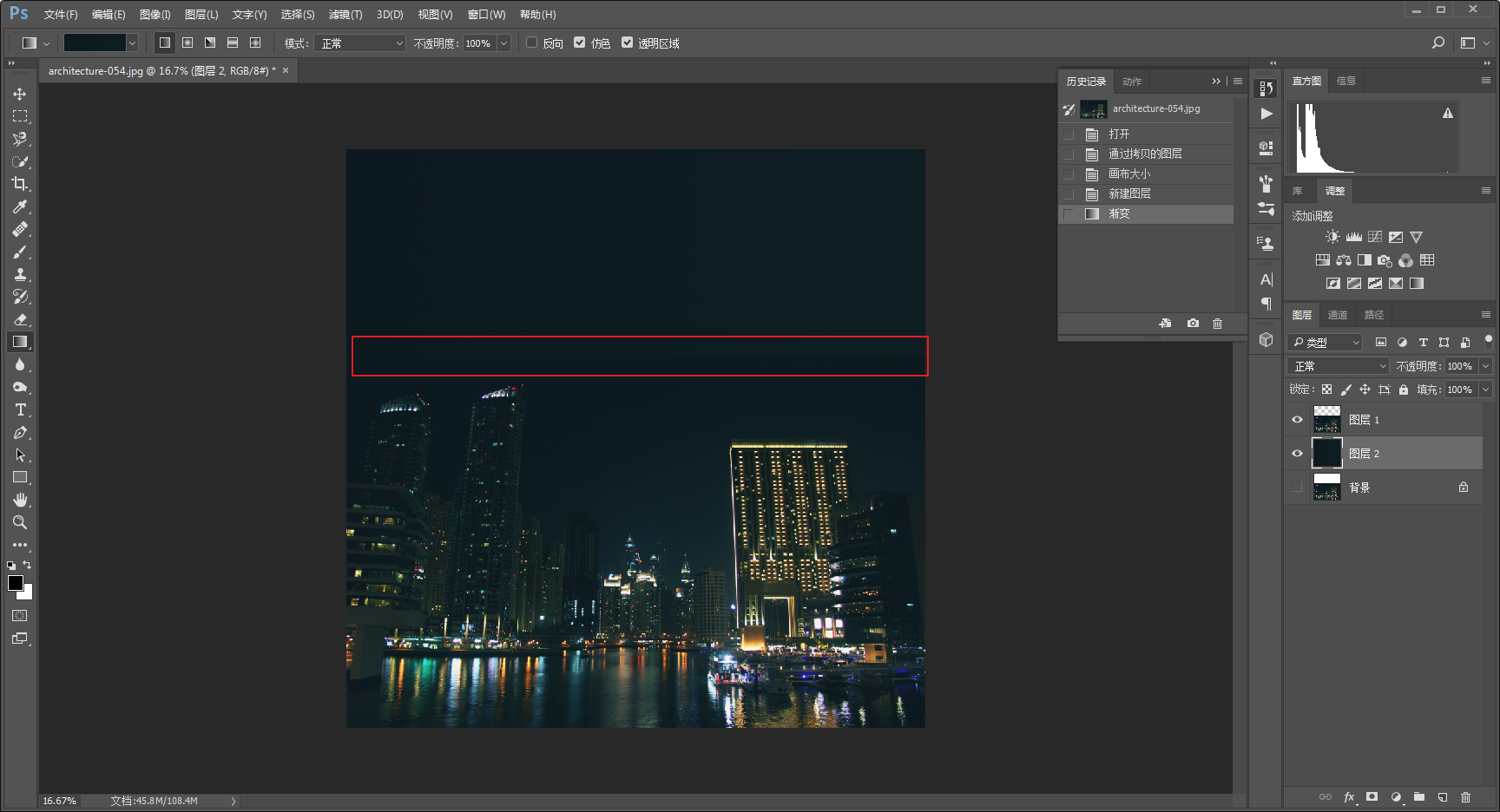
Task: Switch to the 通道 tab
Action: point(1338,315)
